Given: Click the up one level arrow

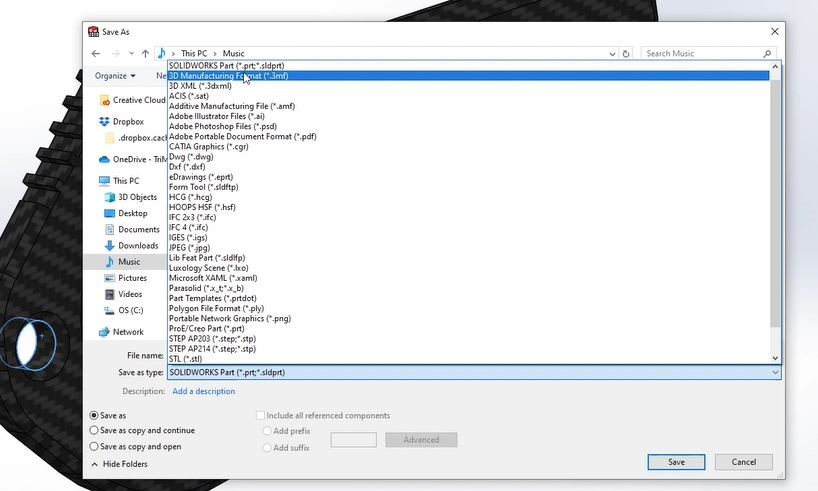Looking at the screenshot, I should pyautogui.click(x=145, y=53).
